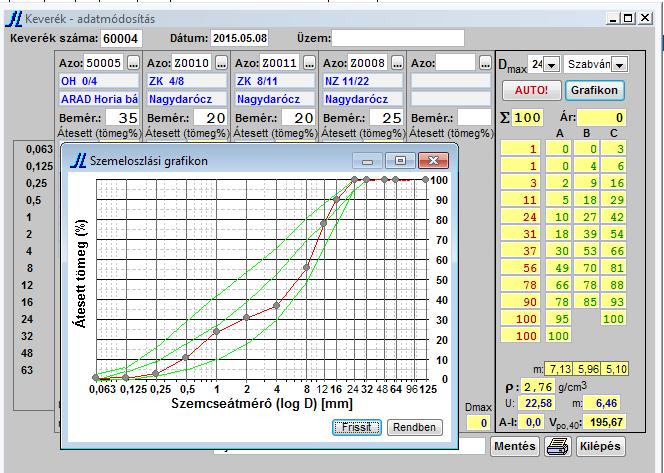The image size is (664, 473).
Task: Click the column B value 53
Action: pos(587,251)
